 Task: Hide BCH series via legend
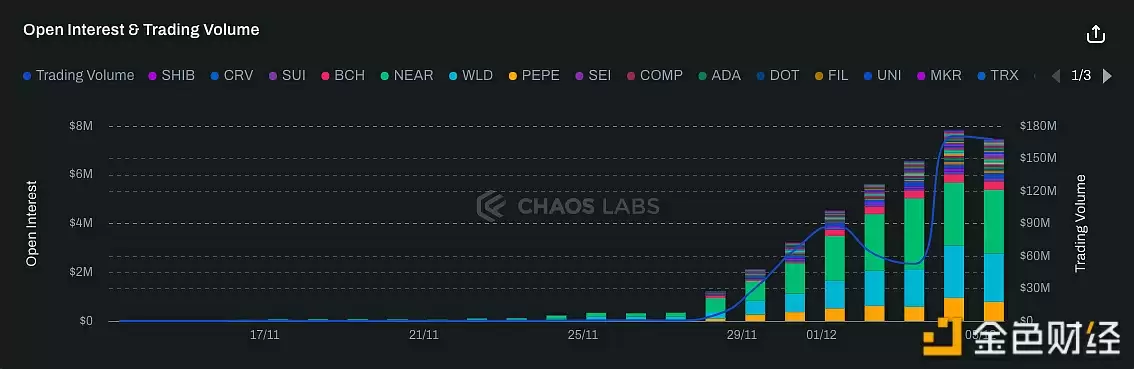343,75
